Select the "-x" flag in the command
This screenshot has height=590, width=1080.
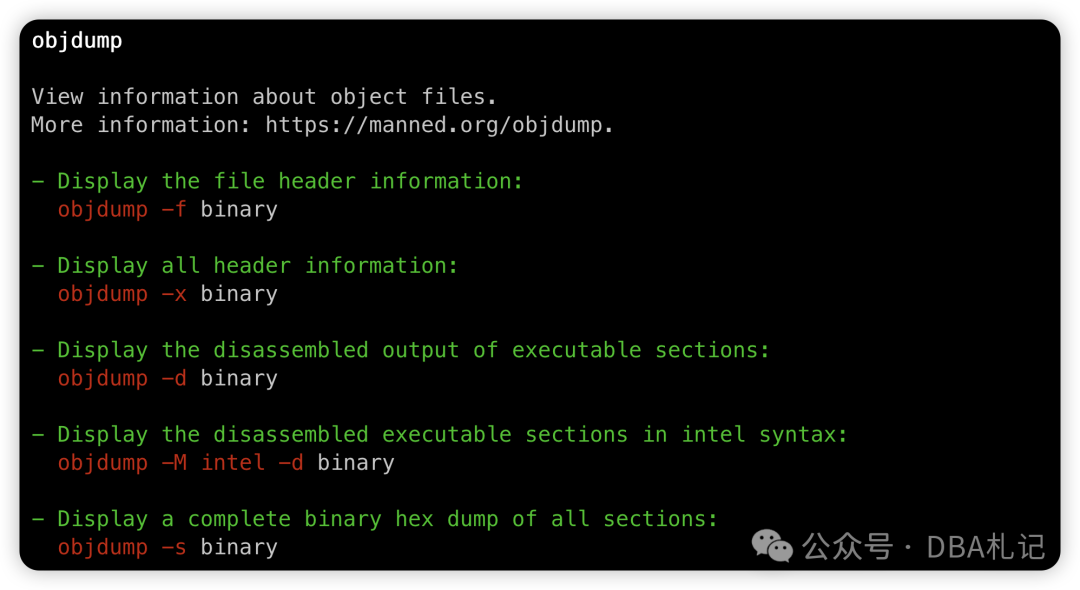(174, 294)
